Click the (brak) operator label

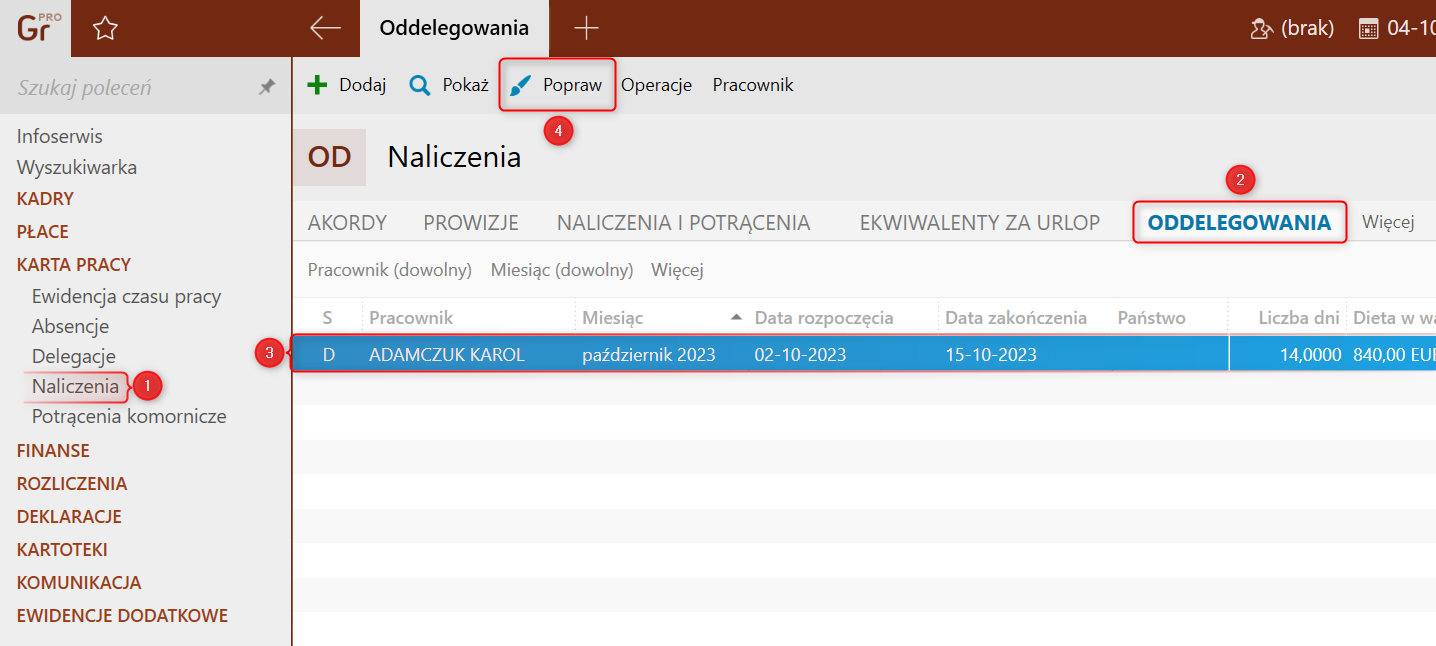coord(1307,29)
